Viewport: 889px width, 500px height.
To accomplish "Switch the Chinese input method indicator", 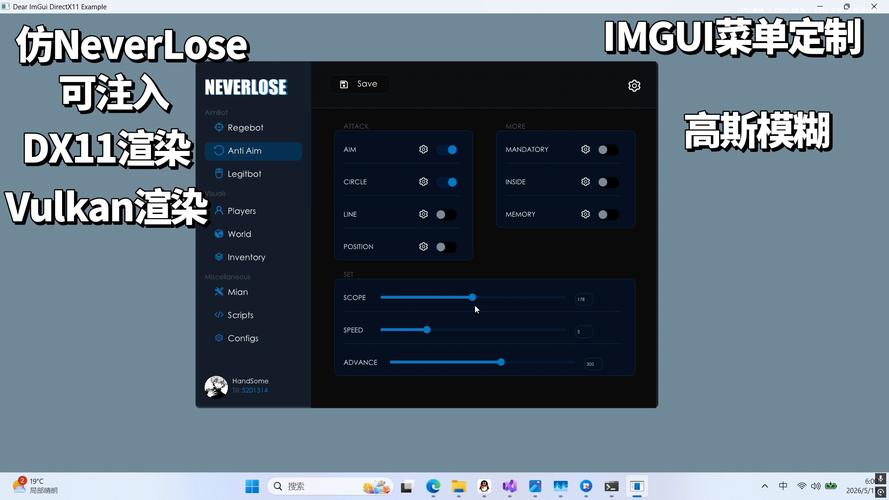I will (784, 486).
